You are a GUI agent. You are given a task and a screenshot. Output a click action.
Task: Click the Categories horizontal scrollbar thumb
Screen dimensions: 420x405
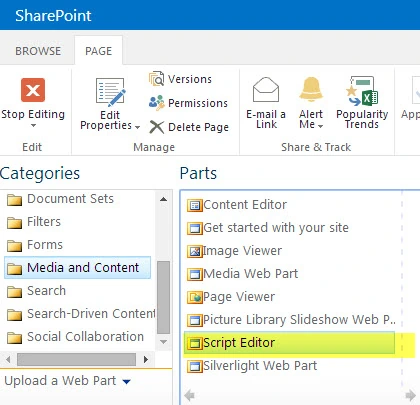tap(76, 359)
